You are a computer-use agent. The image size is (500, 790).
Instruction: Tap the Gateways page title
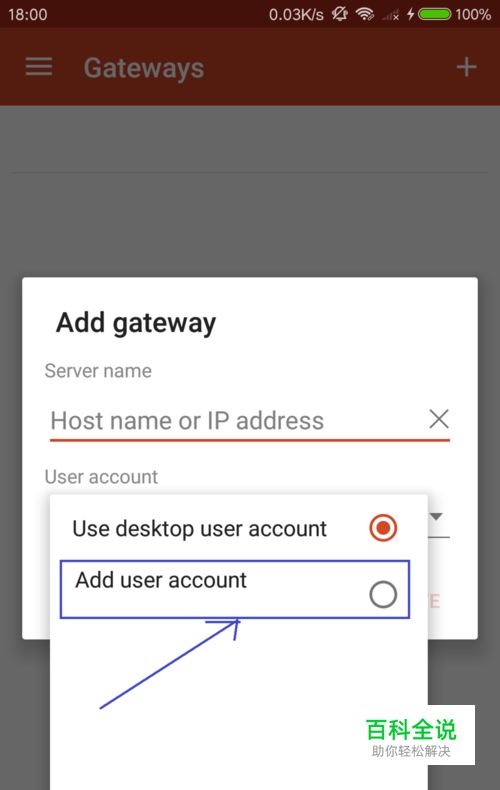point(144,68)
